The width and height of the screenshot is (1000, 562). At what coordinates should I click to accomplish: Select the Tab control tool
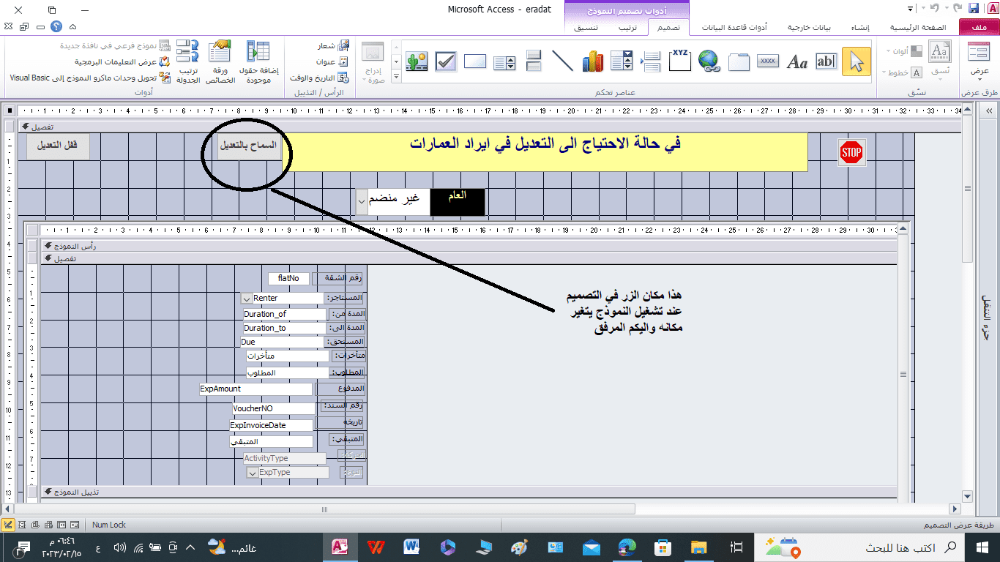[x=739, y=62]
